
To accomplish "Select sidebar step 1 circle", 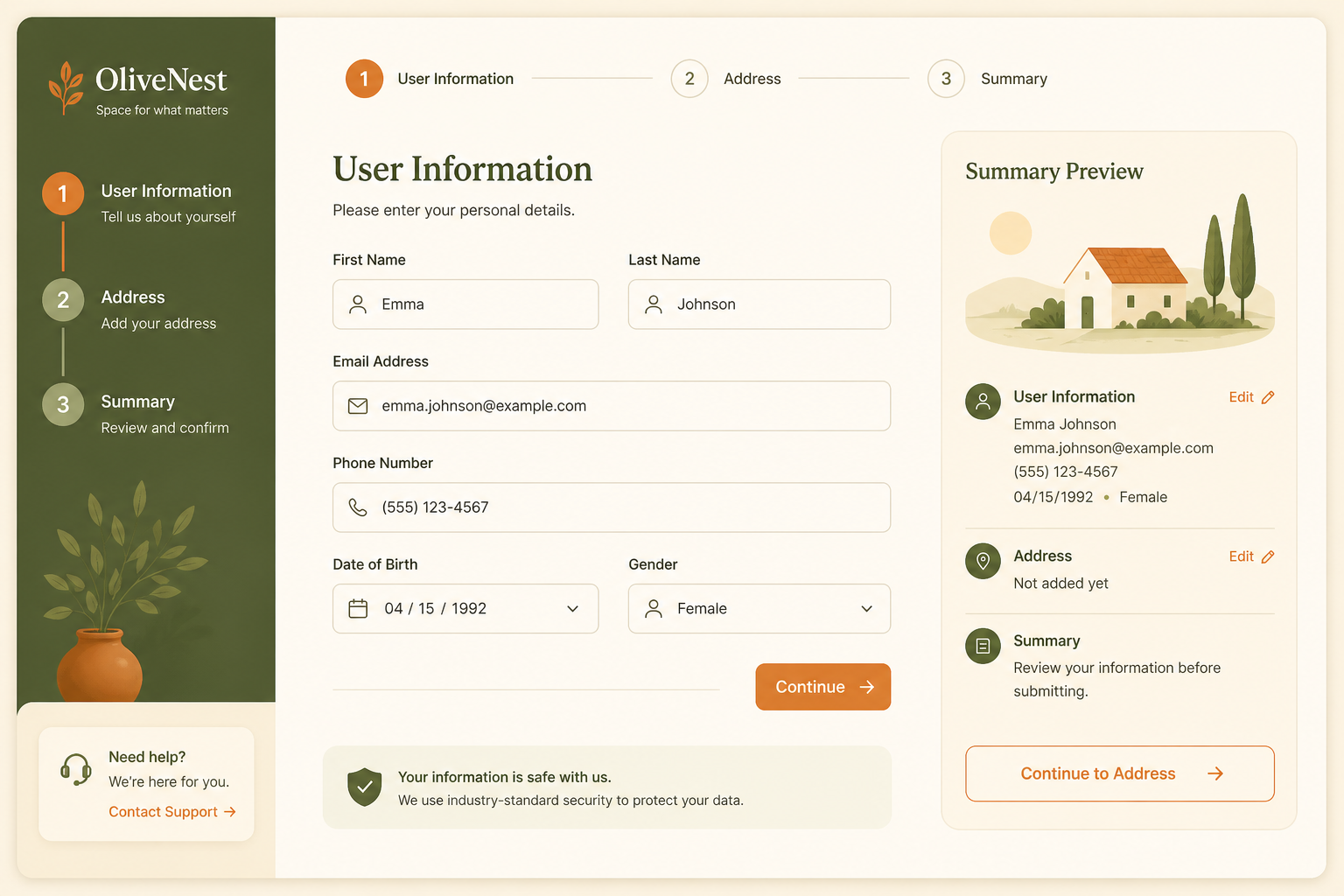I will [63, 193].
